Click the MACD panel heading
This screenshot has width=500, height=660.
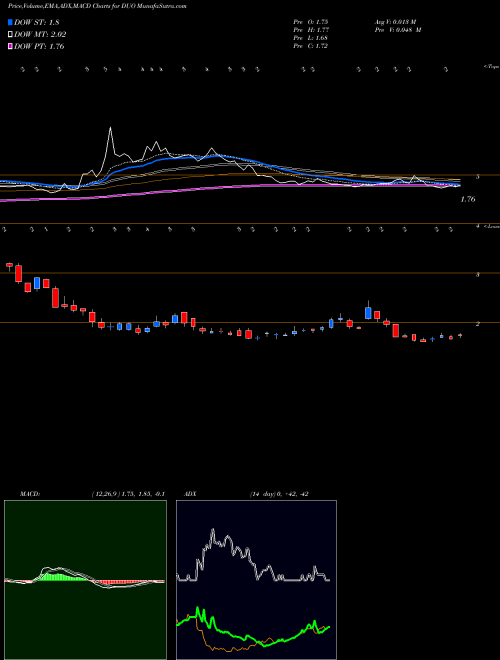[x=30, y=494]
